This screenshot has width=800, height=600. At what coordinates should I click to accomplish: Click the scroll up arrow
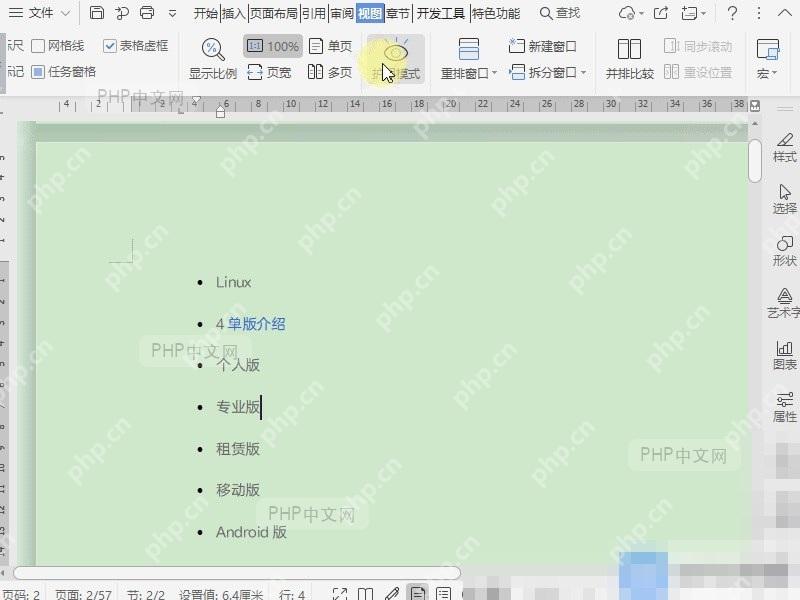(x=755, y=124)
